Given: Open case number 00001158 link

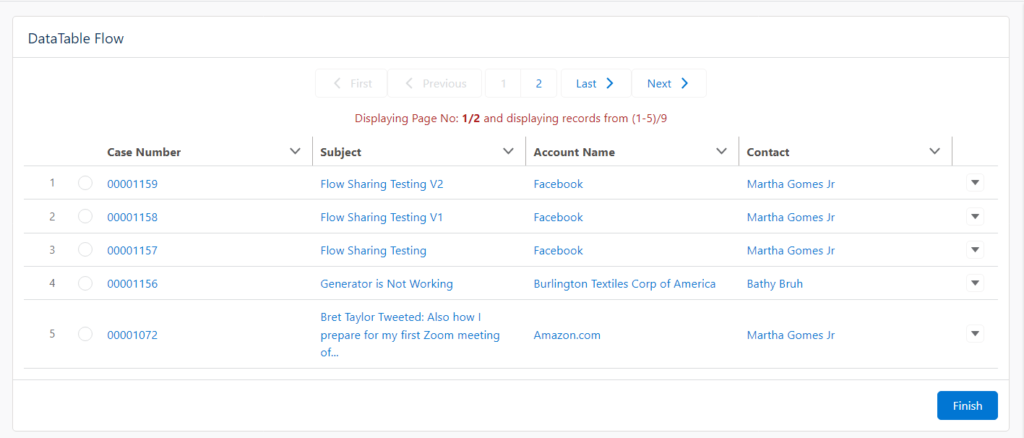Looking at the screenshot, I should tap(132, 217).
